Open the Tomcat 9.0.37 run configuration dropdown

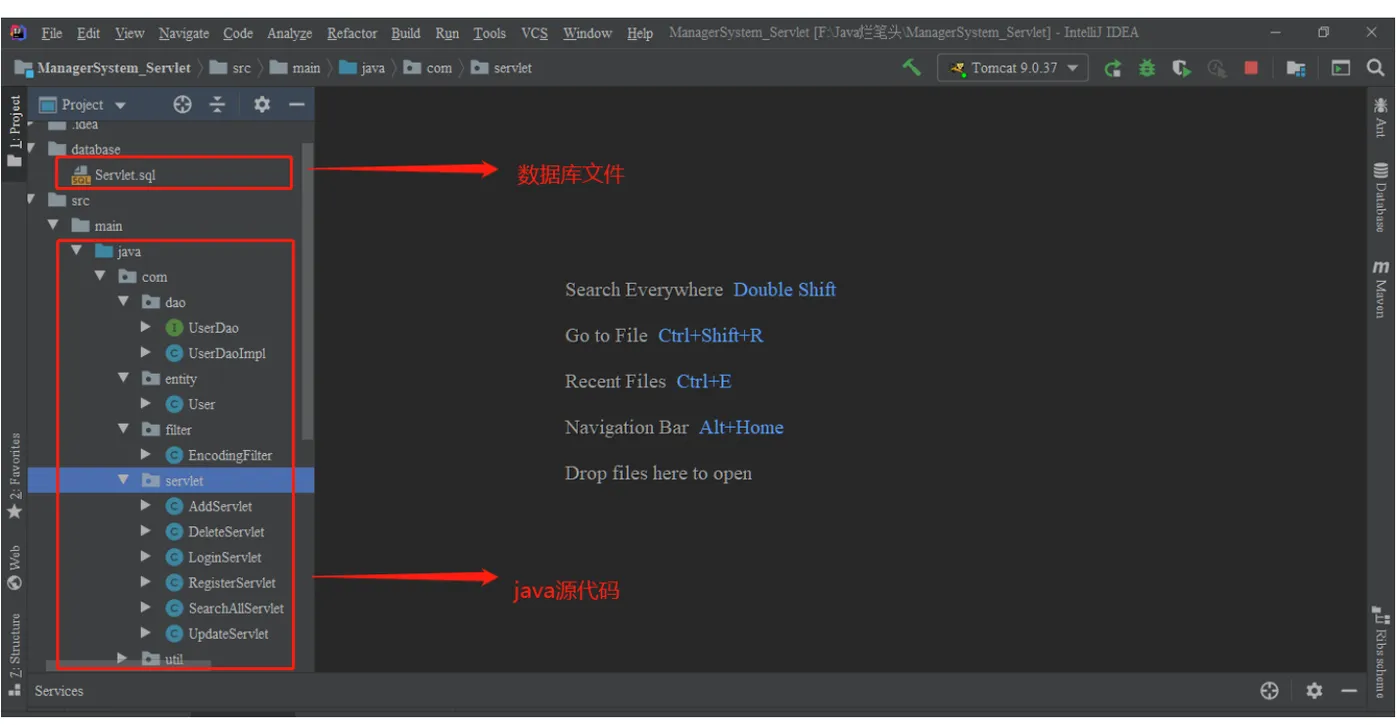[x=1012, y=68]
